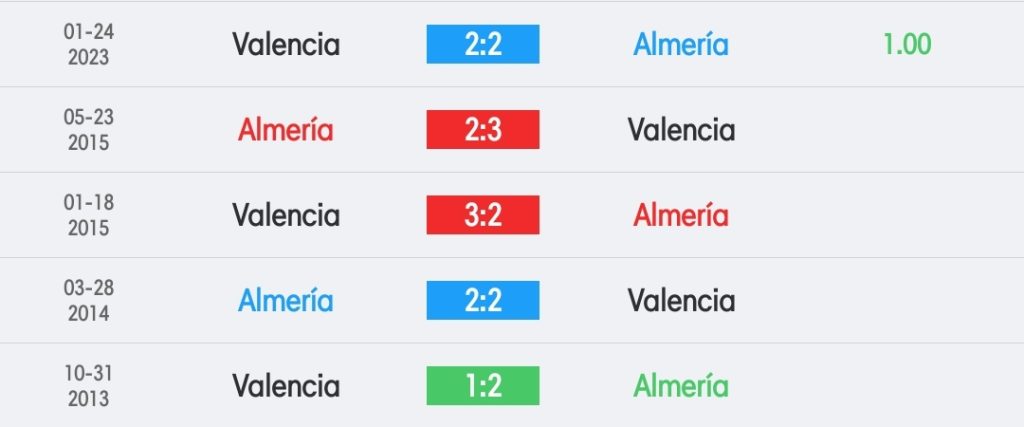1024x427 pixels.
Task: Select the 01-24 2023 match date
Action: coord(89,44)
